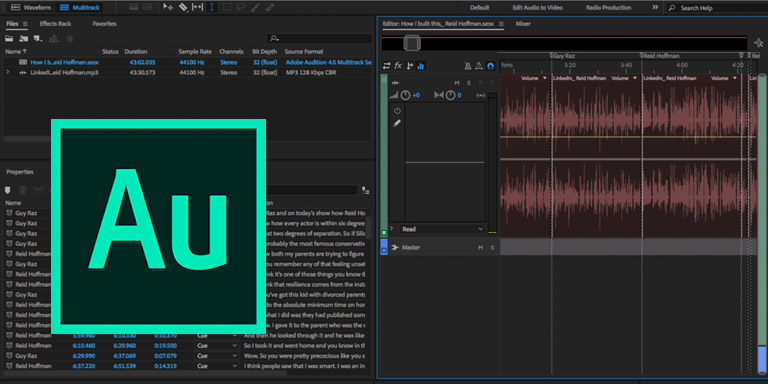The image size is (768, 384).
Task: Solo audio track 1
Action: point(469,83)
